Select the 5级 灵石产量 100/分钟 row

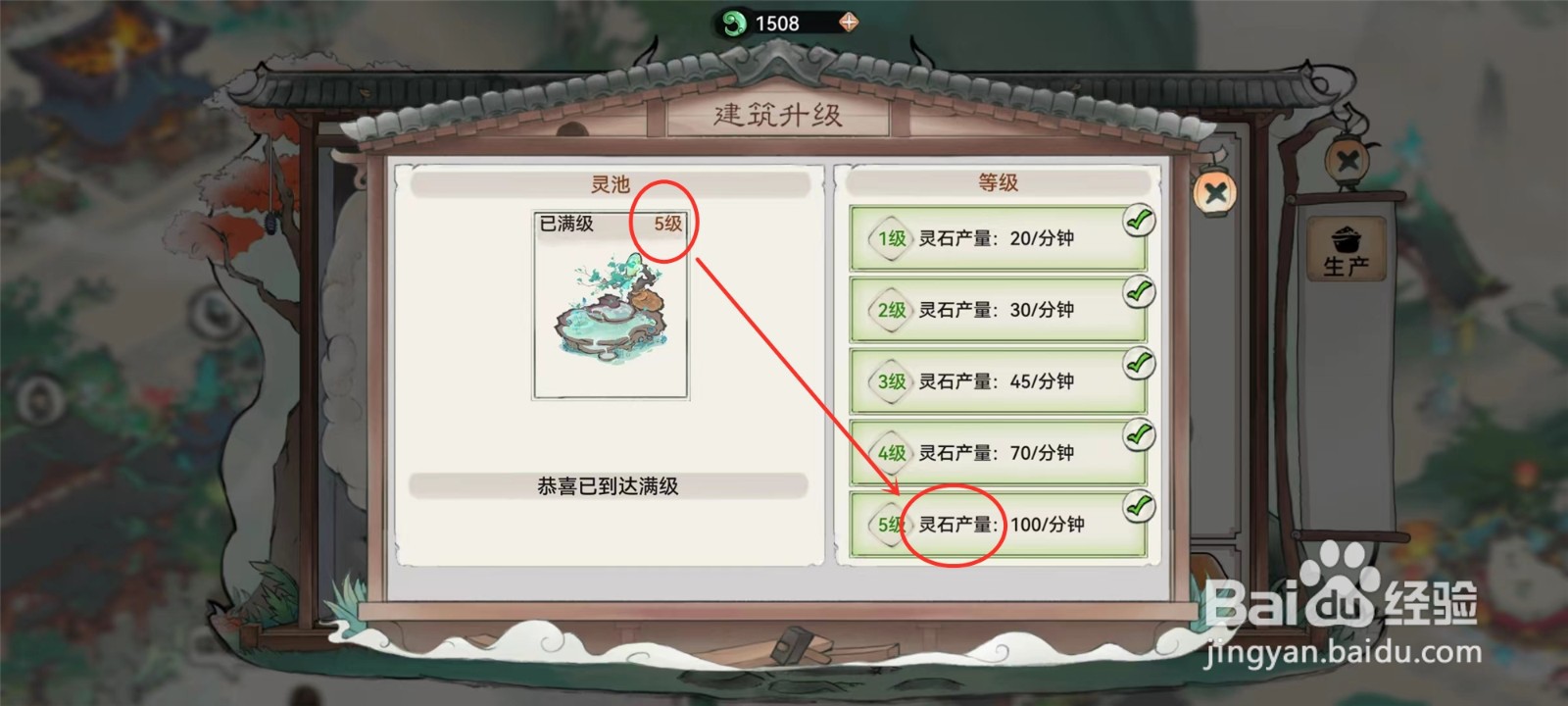click(x=998, y=525)
